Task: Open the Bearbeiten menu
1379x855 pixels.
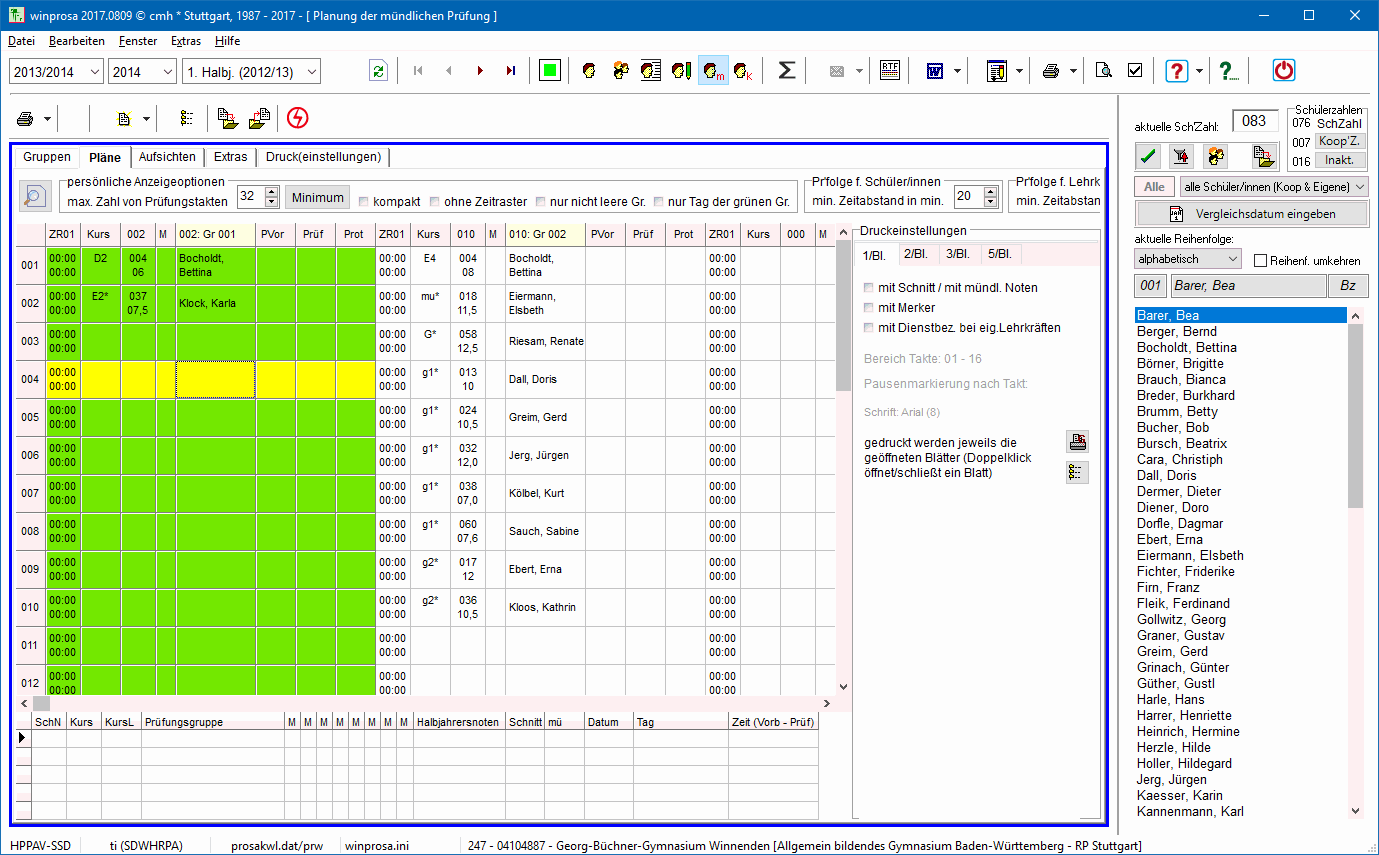Action: point(76,41)
